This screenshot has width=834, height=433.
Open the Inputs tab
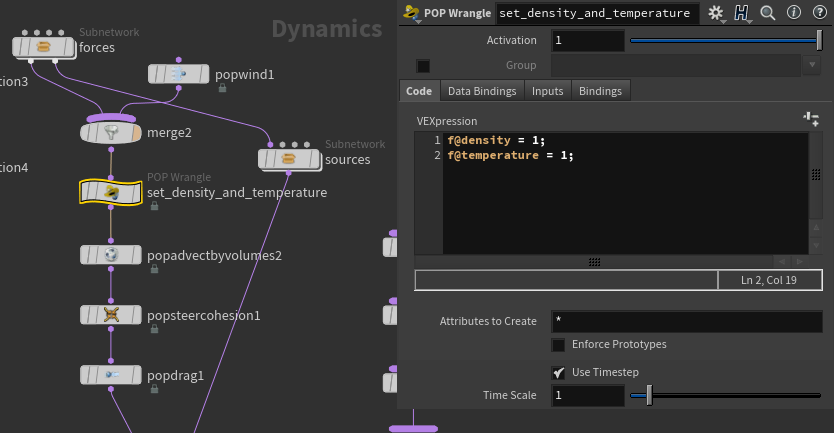547,91
